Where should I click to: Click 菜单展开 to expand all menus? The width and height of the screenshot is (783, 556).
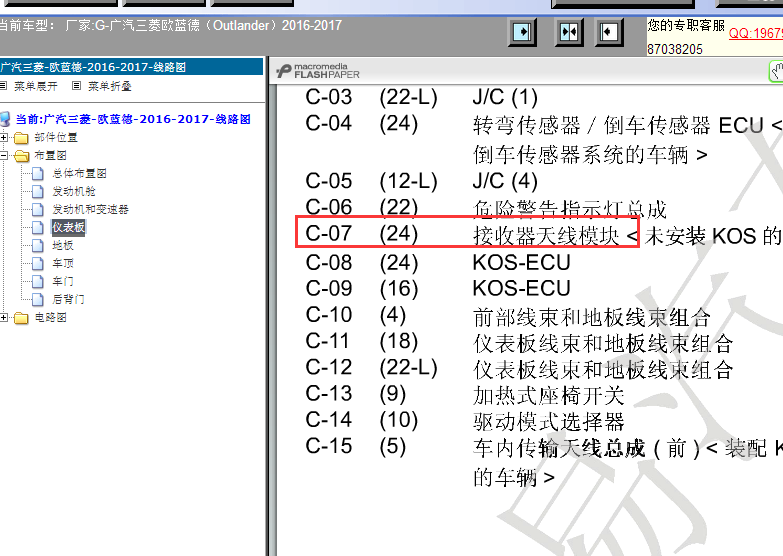pyautogui.click(x=34, y=87)
